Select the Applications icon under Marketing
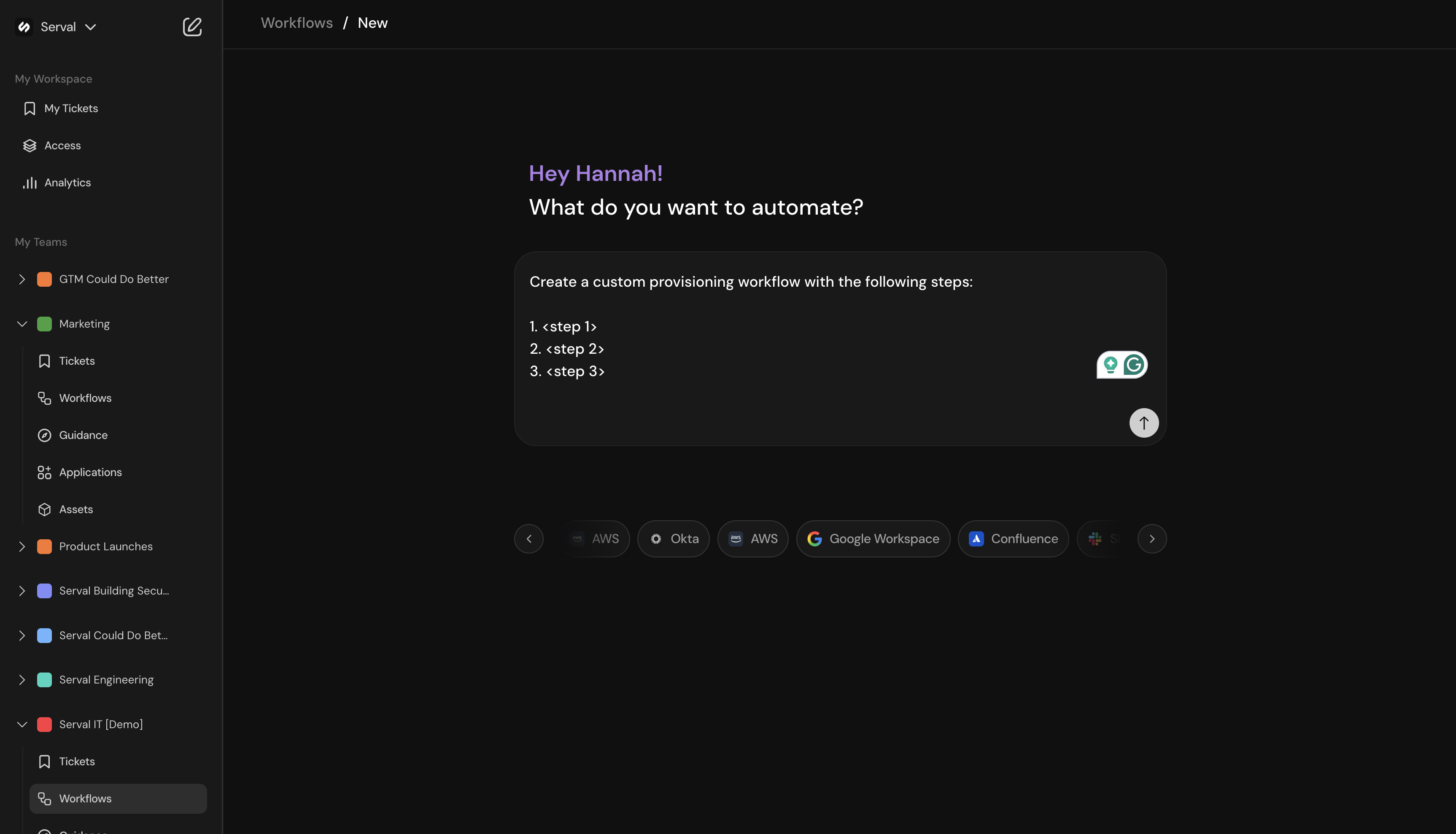This screenshot has width=1456, height=834. click(x=45, y=472)
